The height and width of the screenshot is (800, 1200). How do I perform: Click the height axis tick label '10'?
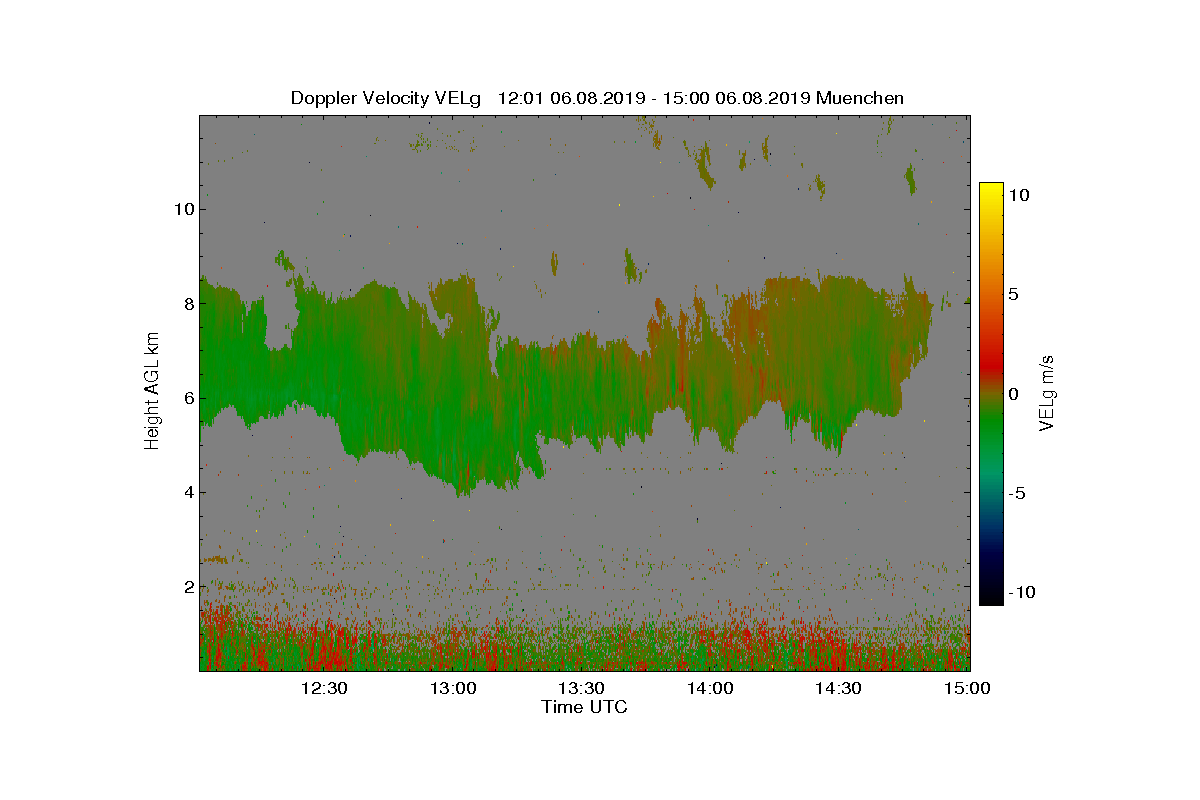[x=183, y=209]
